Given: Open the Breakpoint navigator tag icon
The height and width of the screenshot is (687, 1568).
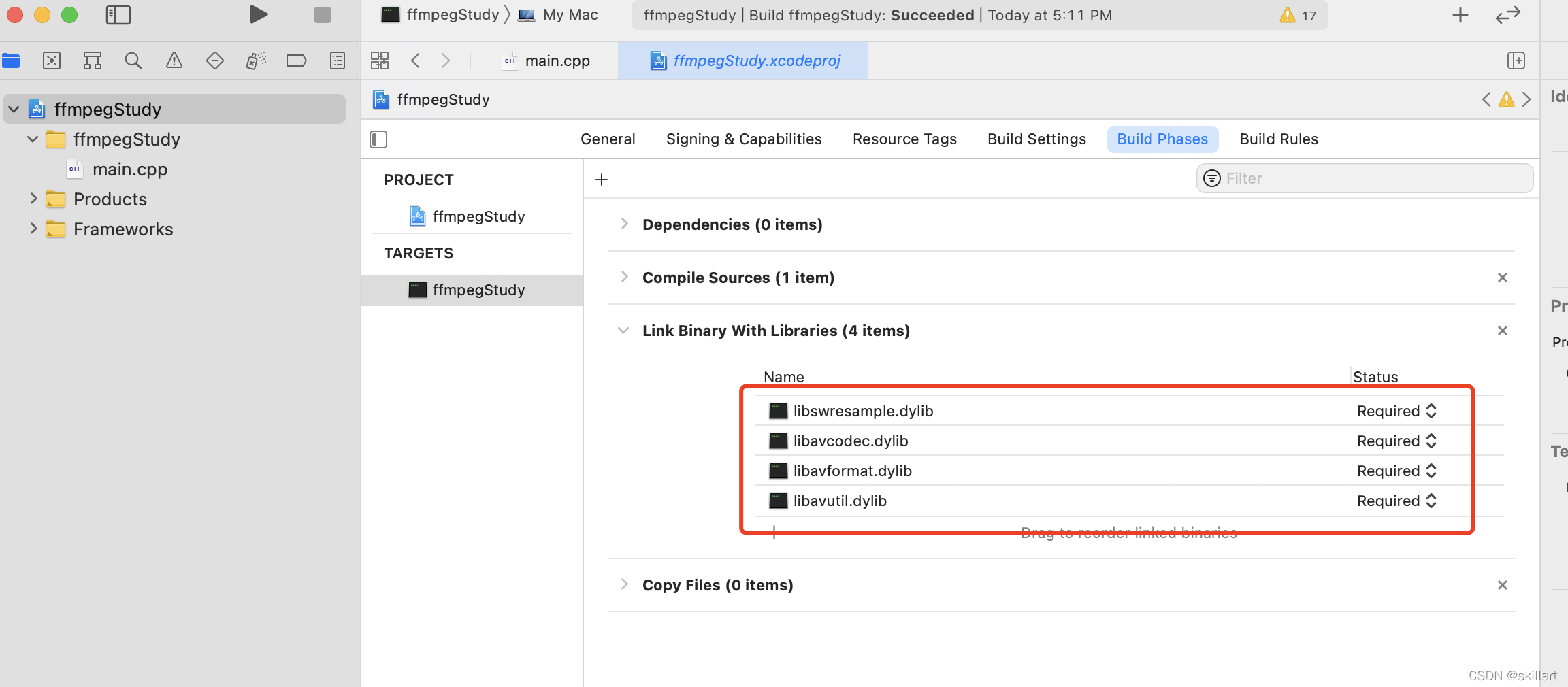Looking at the screenshot, I should 297,61.
